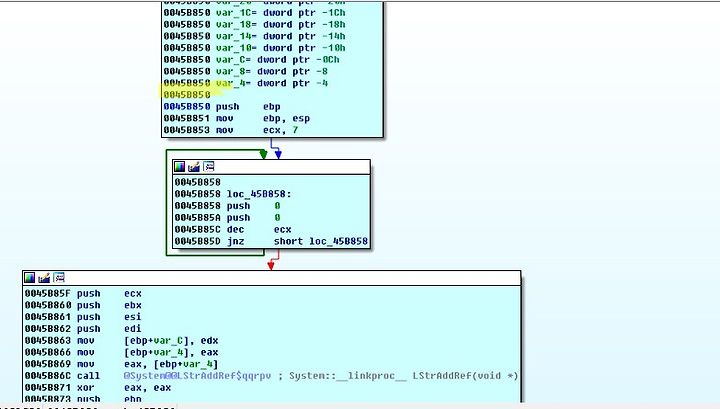Select mov [ebp+var_4], eax instruction
Image resolution: width=720 pixels, height=409 pixels.
[121, 353]
